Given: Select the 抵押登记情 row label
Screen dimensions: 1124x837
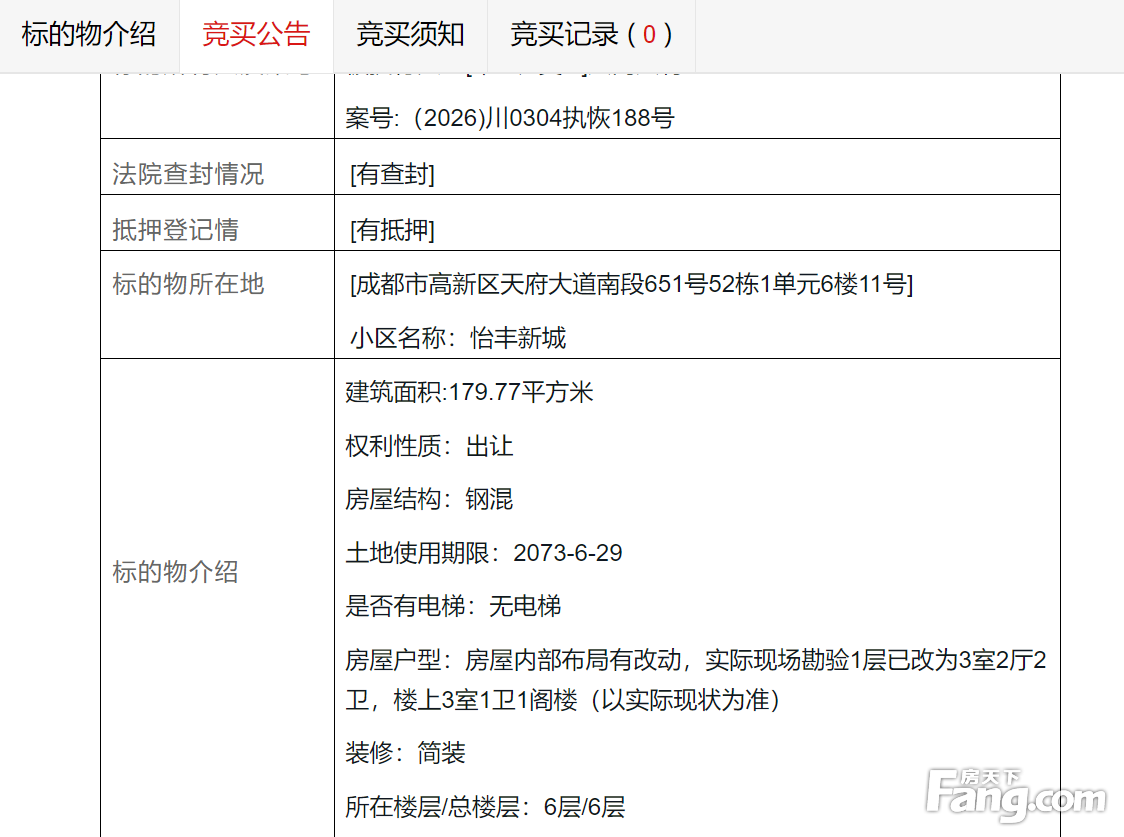Looking at the screenshot, I should point(175,230).
